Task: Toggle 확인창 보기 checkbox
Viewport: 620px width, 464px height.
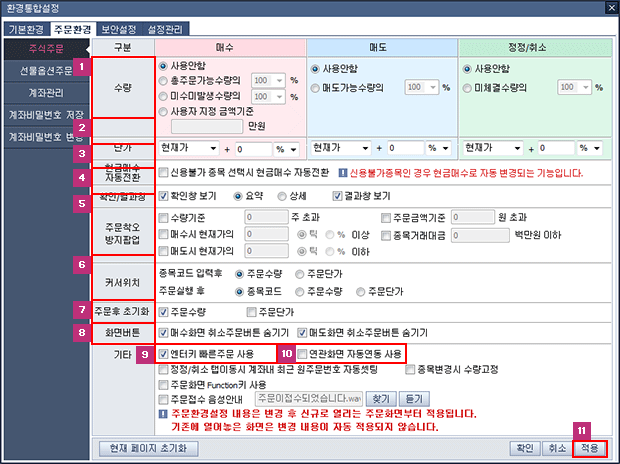Action: click(163, 196)
